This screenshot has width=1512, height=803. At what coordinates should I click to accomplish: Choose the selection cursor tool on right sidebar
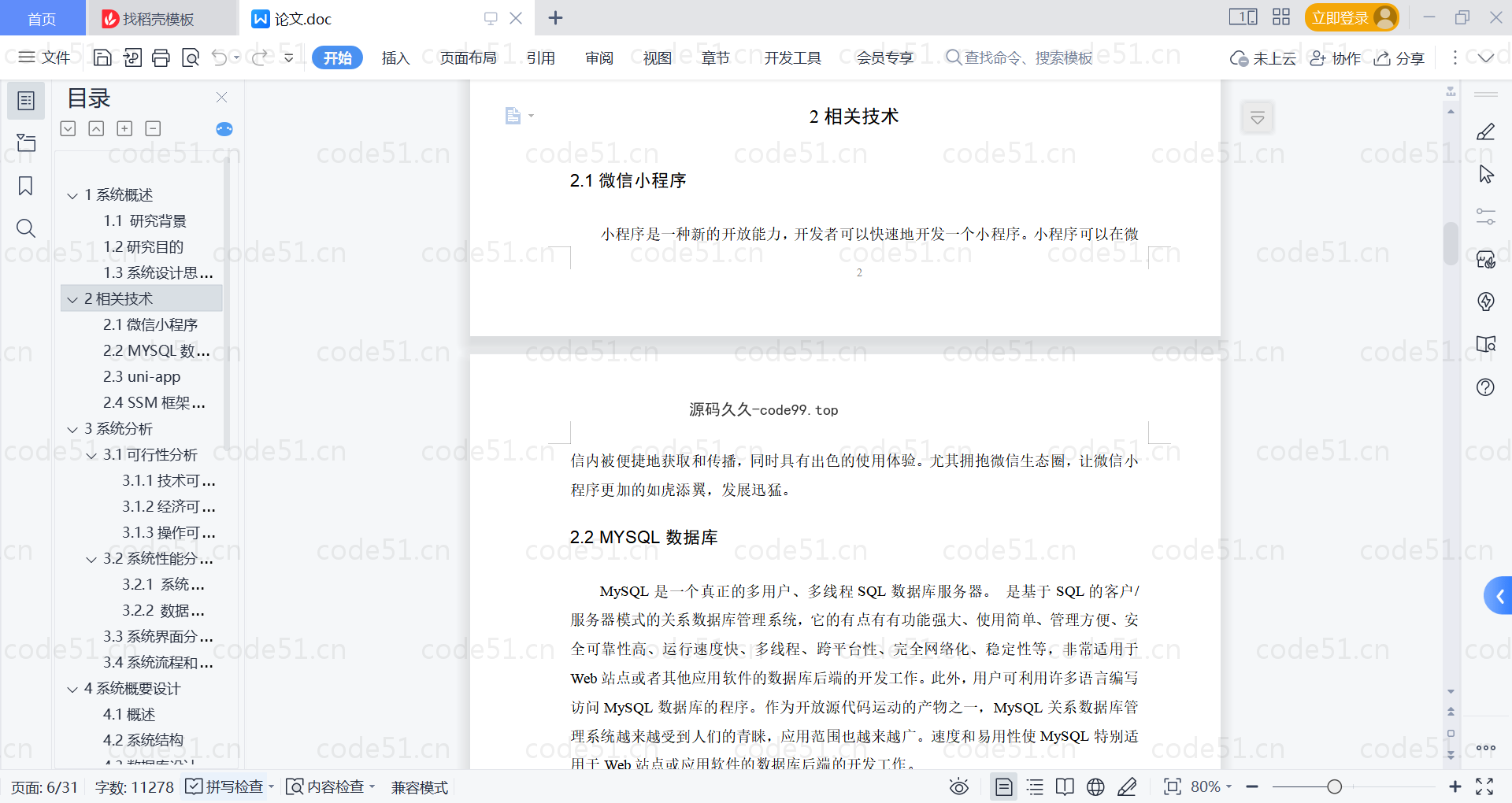(1486, 174)
